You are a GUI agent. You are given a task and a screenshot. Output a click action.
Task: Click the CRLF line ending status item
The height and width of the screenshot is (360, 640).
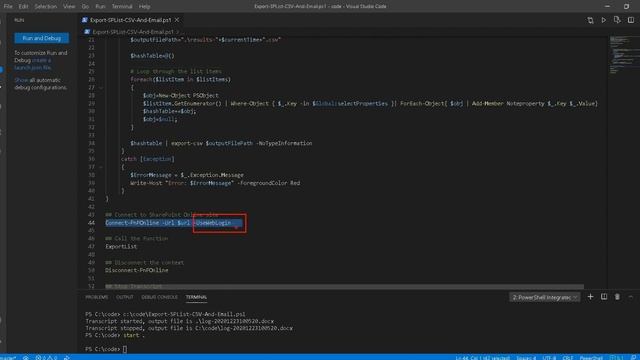pyautogui.click(x=568, y=358)
